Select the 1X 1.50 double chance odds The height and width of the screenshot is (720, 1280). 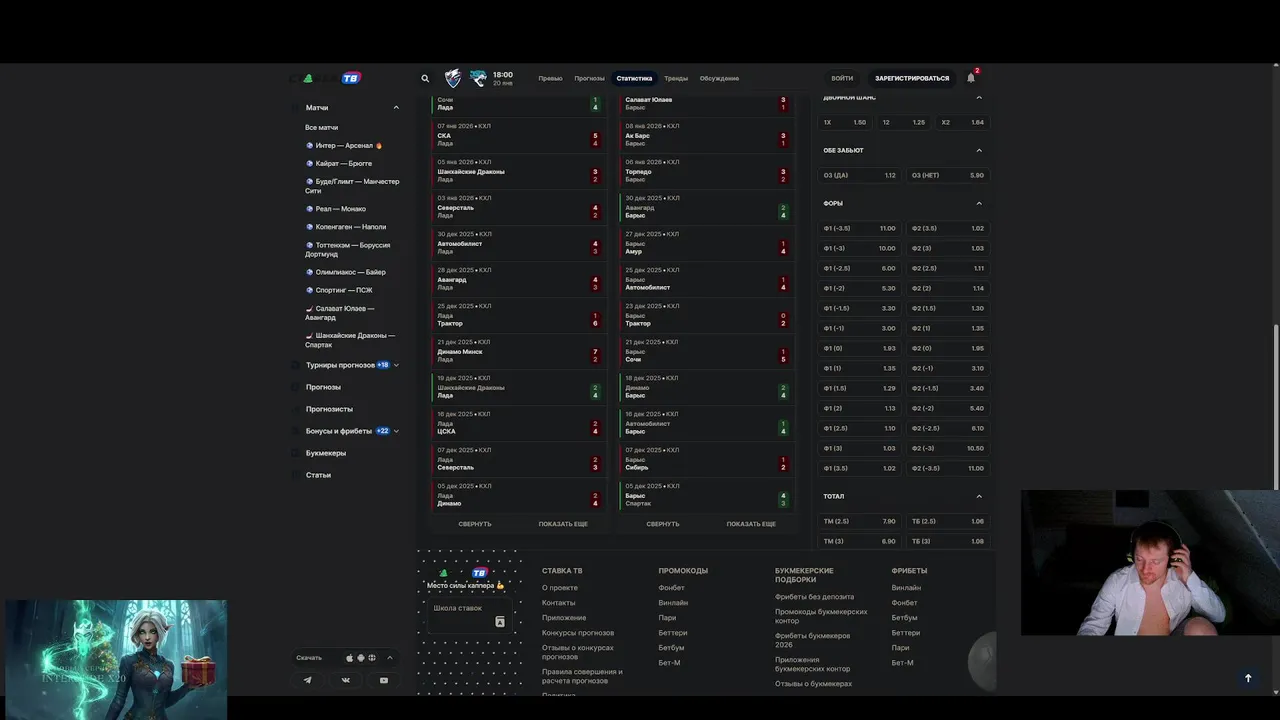click(845, 122)
